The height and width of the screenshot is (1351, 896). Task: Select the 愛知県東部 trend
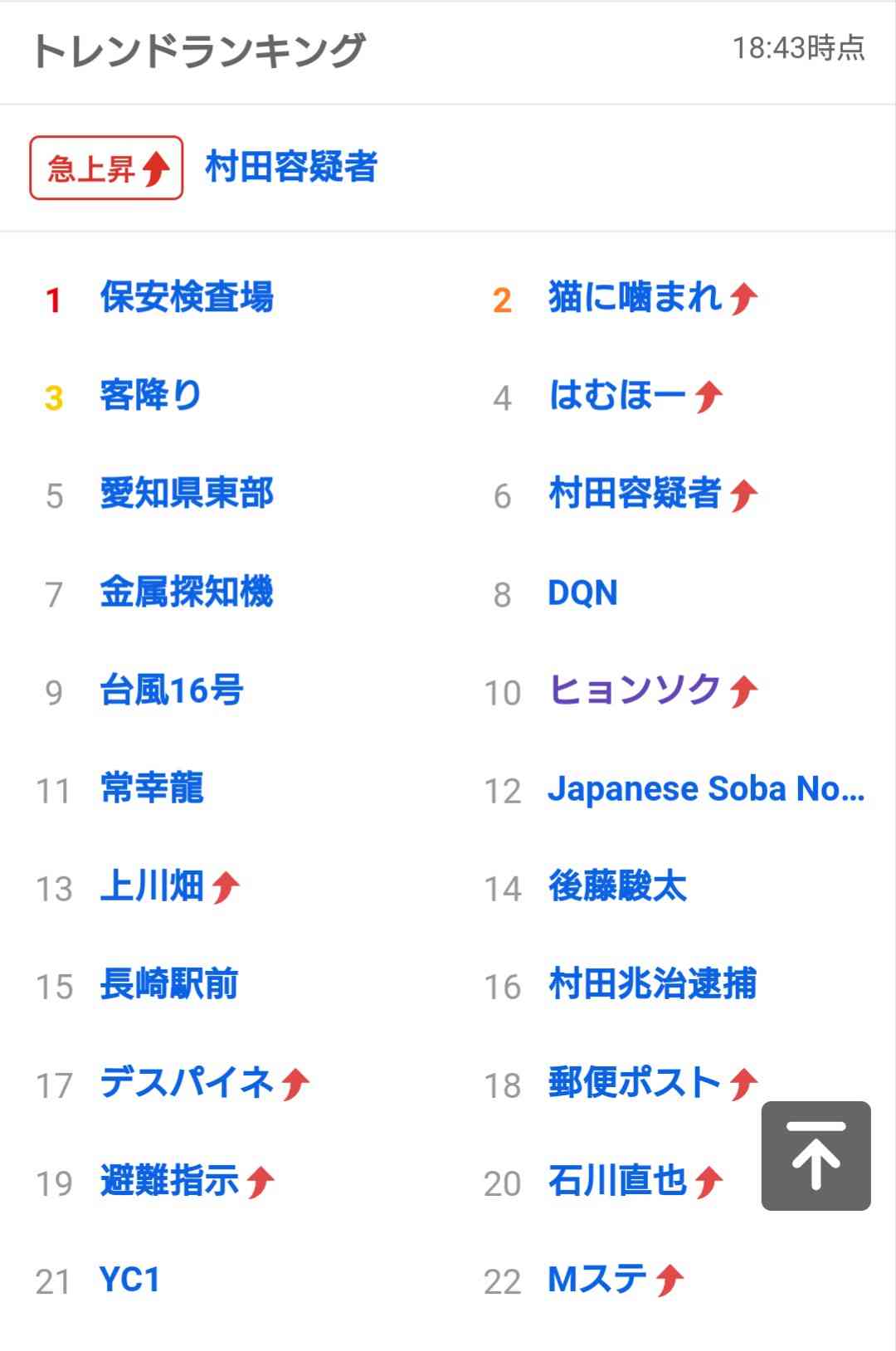tap(187, 494)
